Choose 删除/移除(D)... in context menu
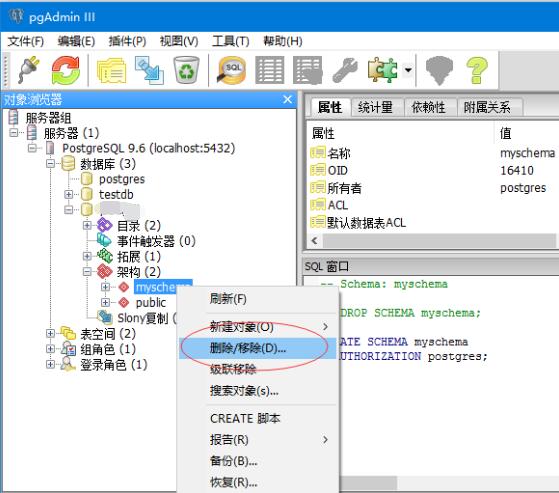 pyautogui.click(x=257, y=348)
